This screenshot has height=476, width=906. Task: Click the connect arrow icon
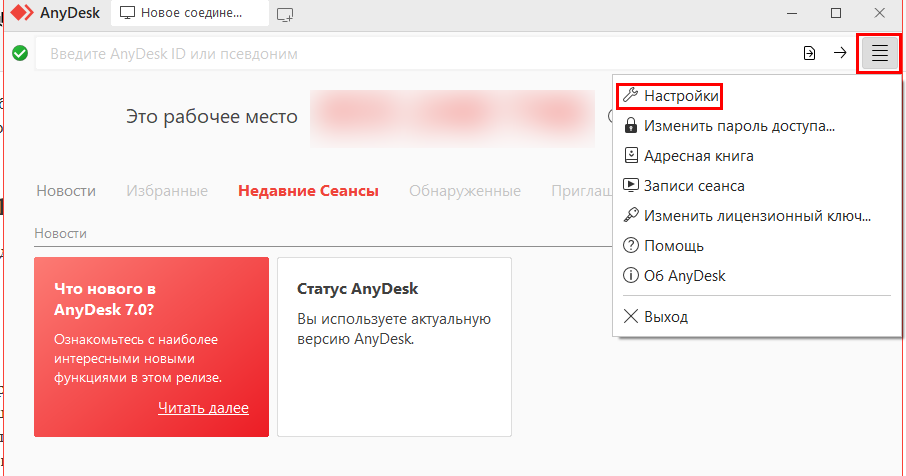840,54
